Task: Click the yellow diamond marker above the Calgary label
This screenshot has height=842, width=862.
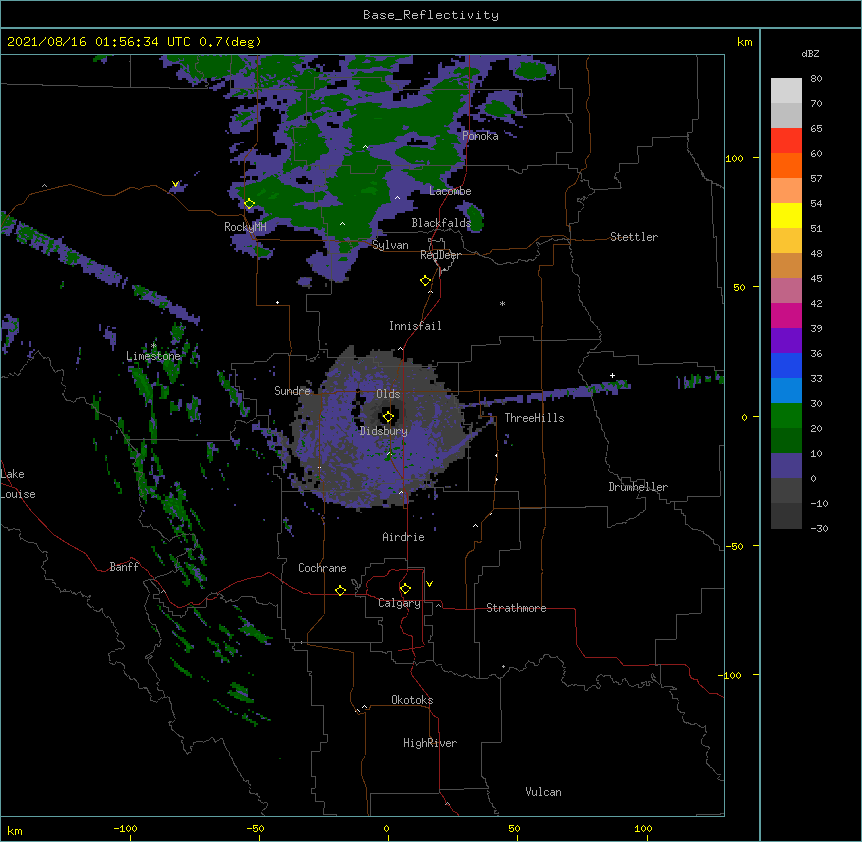Action: coord(405,589)
